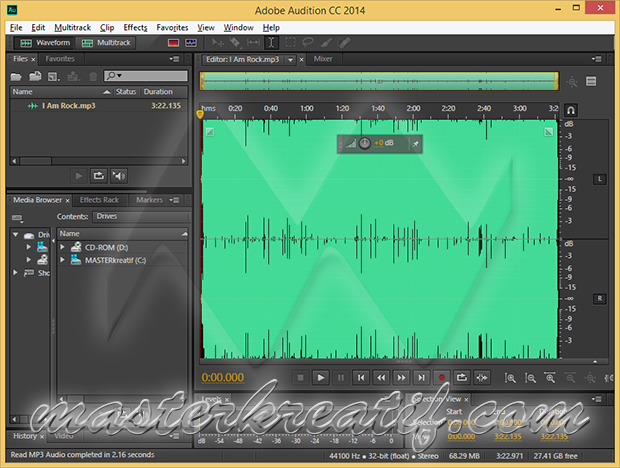This screenshot has height=468, width=620.
Task: Click the Import File icon
Action: coord(35,76)
